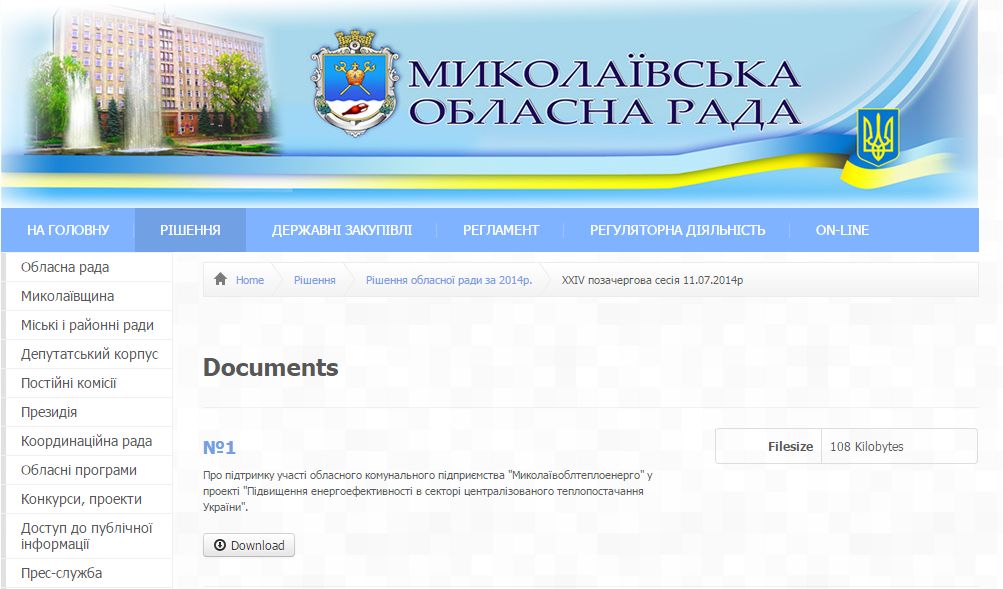
Task: Open the НА ГОЛОВНУ menu item
Action: tap(68, 230)
